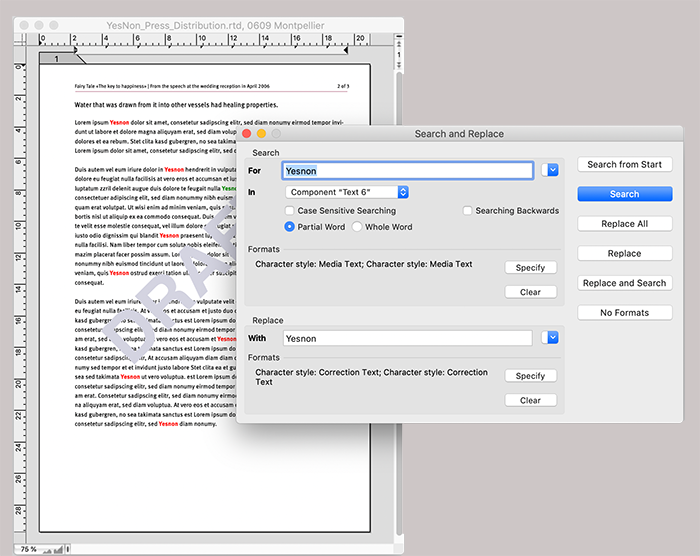The image size is (700, 556).
Task: Close the Search and Replace dialog
Action: [x=247, y=133]
